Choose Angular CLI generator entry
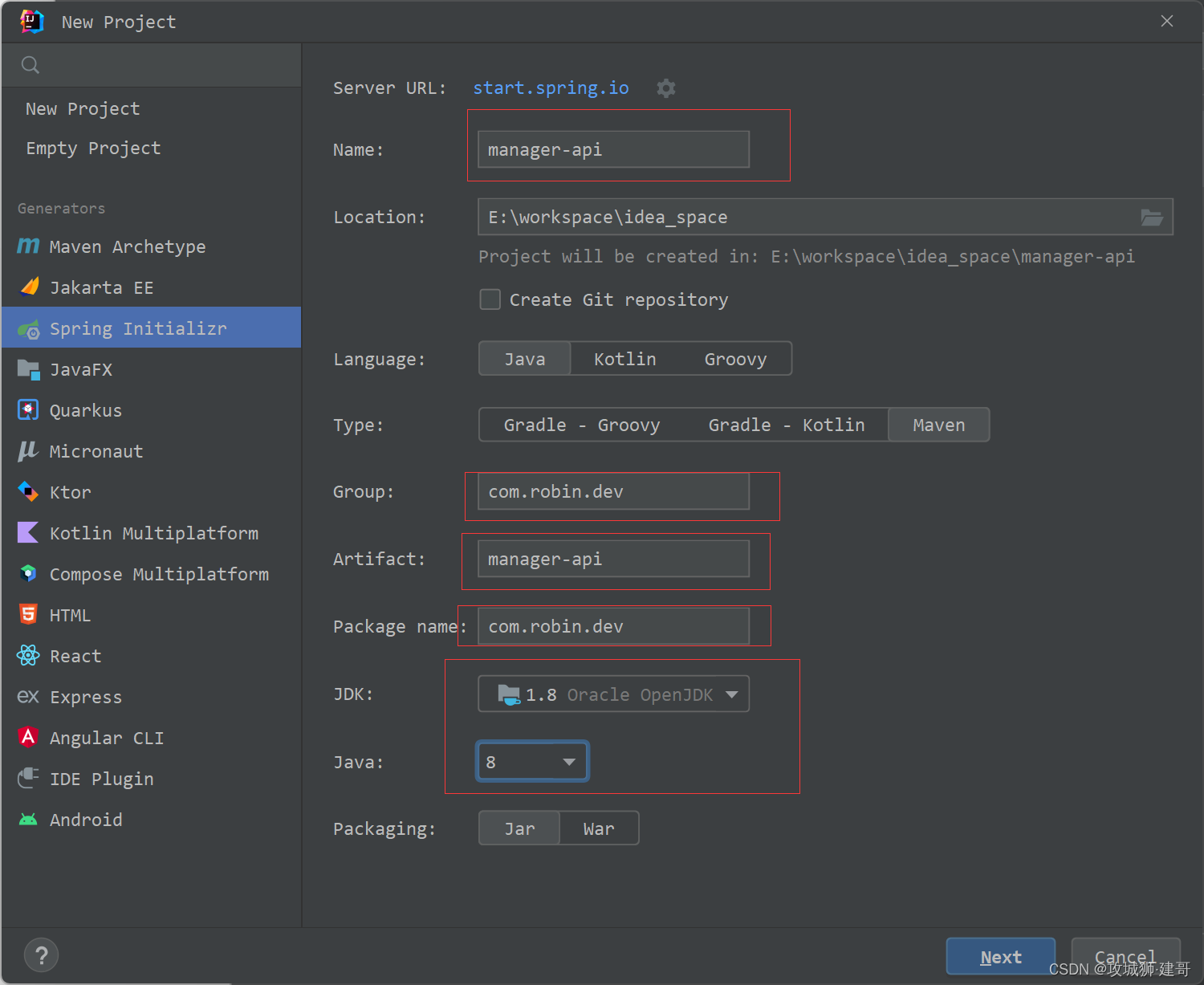Image resolution: width=1204 pixels, height=985 pixels. pos(151,737)
